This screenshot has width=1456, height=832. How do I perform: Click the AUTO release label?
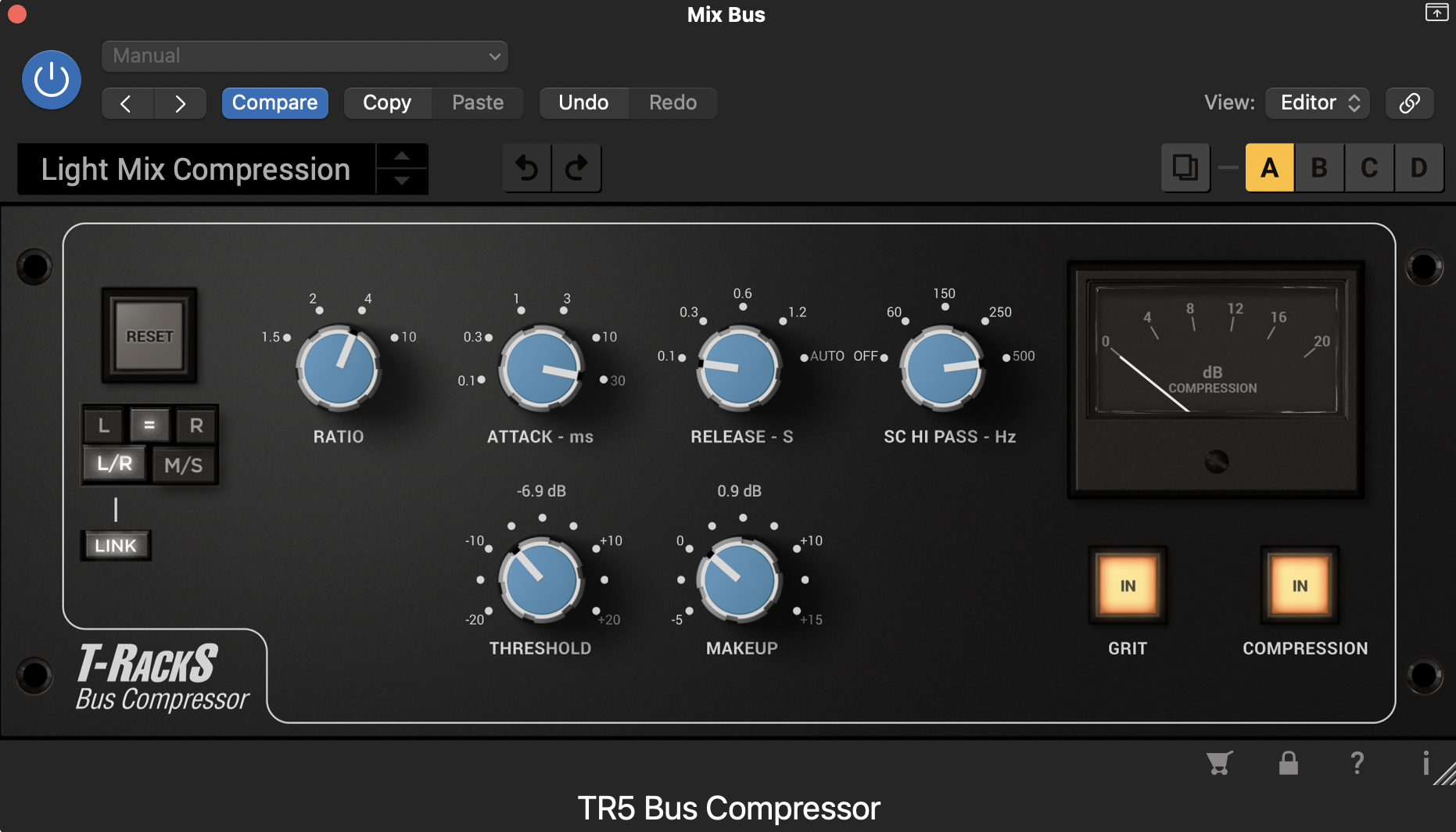tap(827, 356)
